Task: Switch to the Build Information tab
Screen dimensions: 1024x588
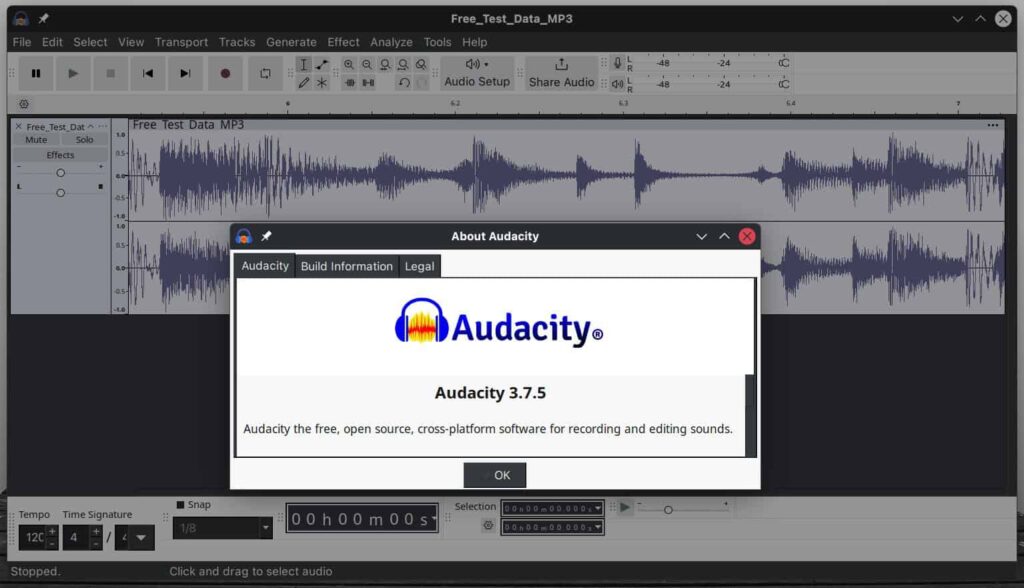Action: pos(346,266)
